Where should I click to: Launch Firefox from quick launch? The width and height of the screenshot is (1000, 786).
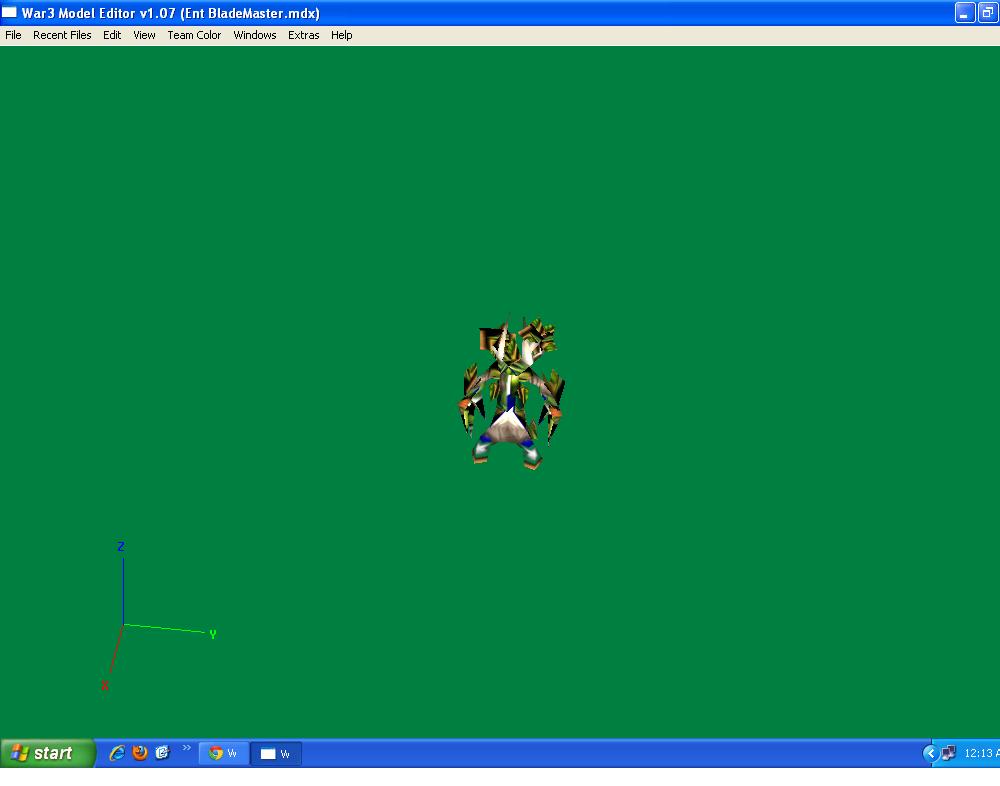pyautogui.click(x=140, y=753)
